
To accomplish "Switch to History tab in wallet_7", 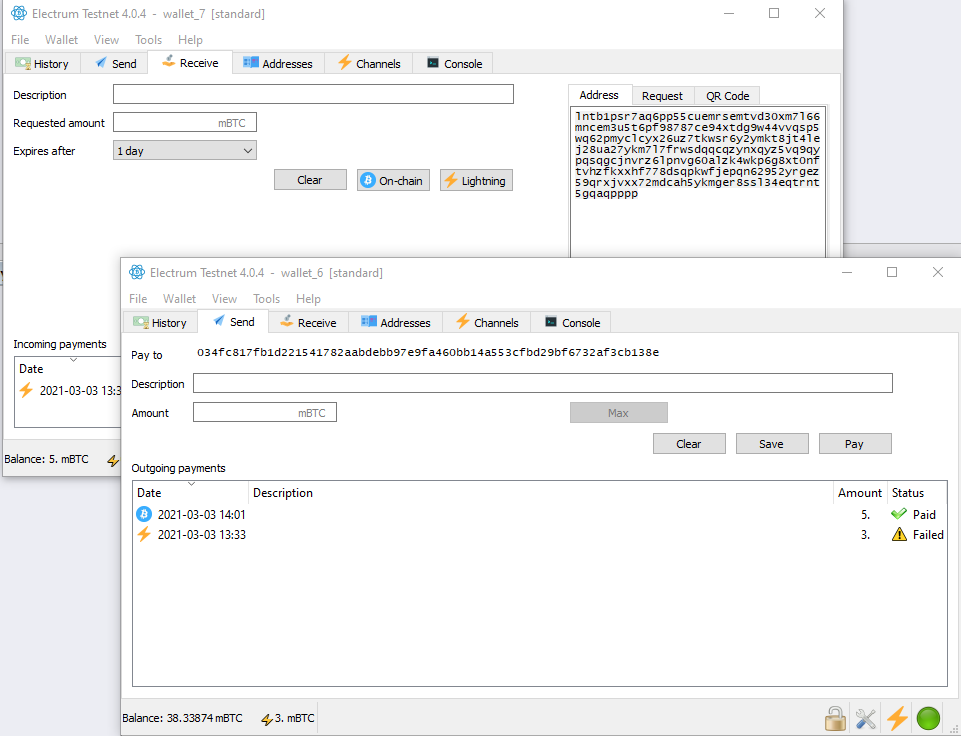I will [x=42, y=63].
